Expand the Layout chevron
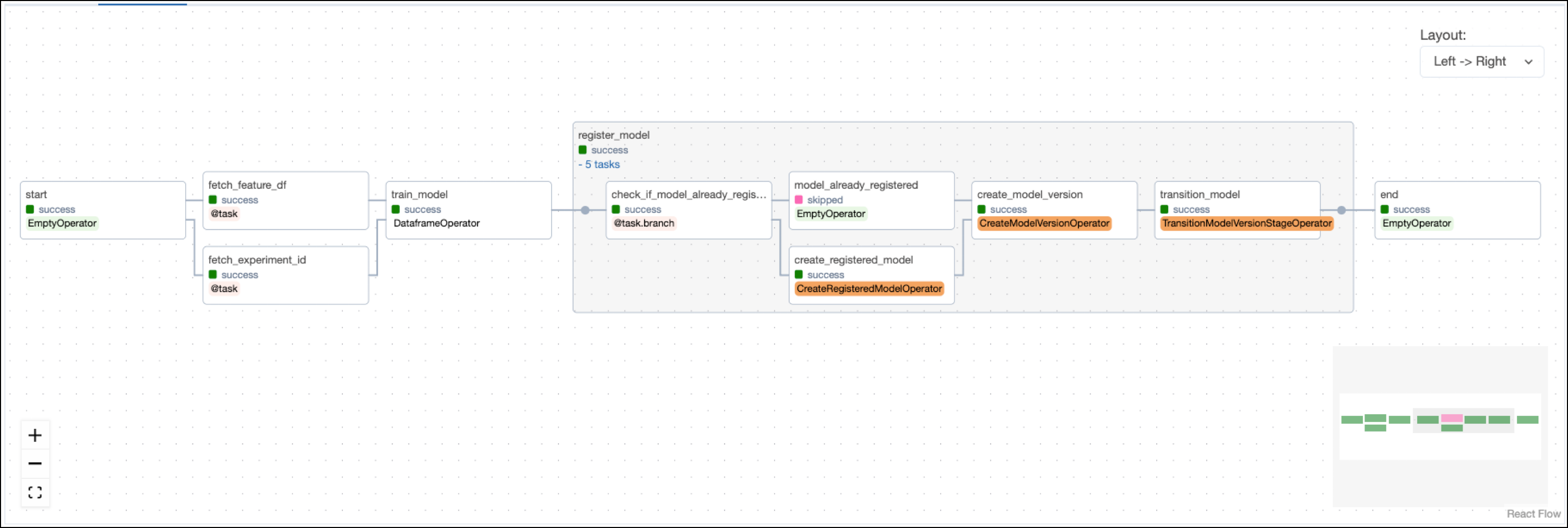 pyautogui.click(x=1528, y=62)
